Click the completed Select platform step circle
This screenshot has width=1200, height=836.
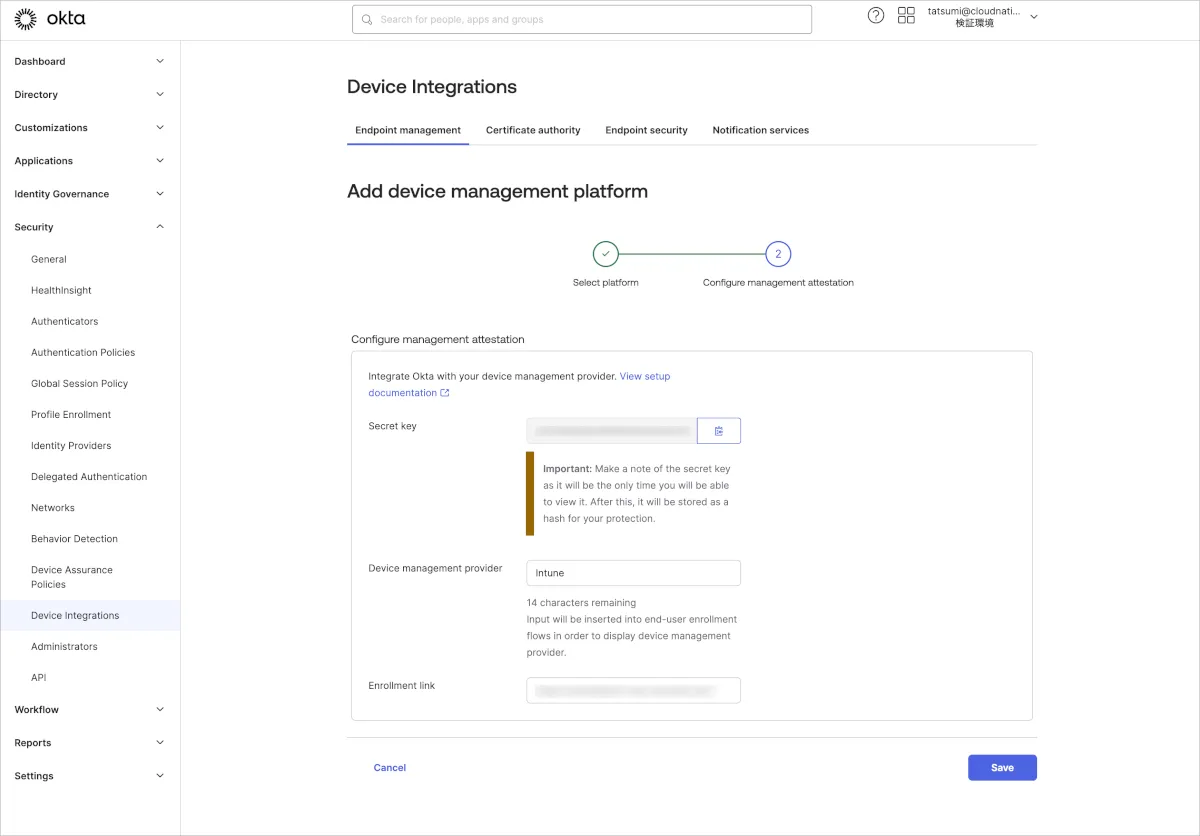click(605, 254)
